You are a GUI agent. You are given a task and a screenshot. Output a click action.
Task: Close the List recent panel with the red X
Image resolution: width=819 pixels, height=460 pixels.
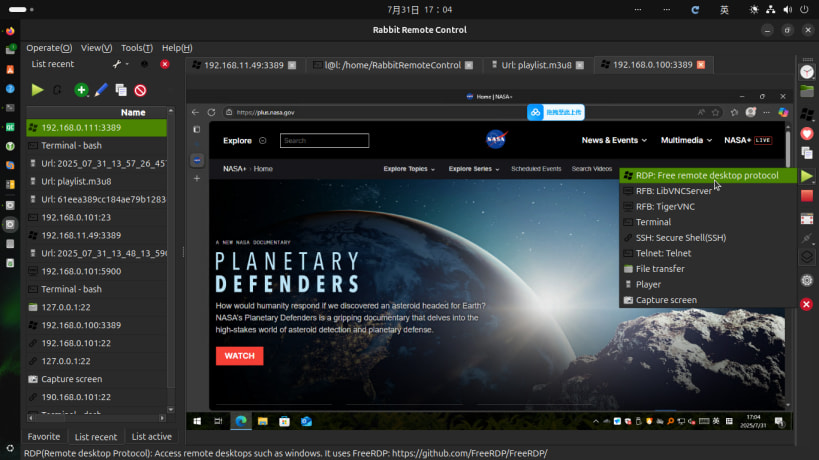pyautogui.click(x=165, y=64)
